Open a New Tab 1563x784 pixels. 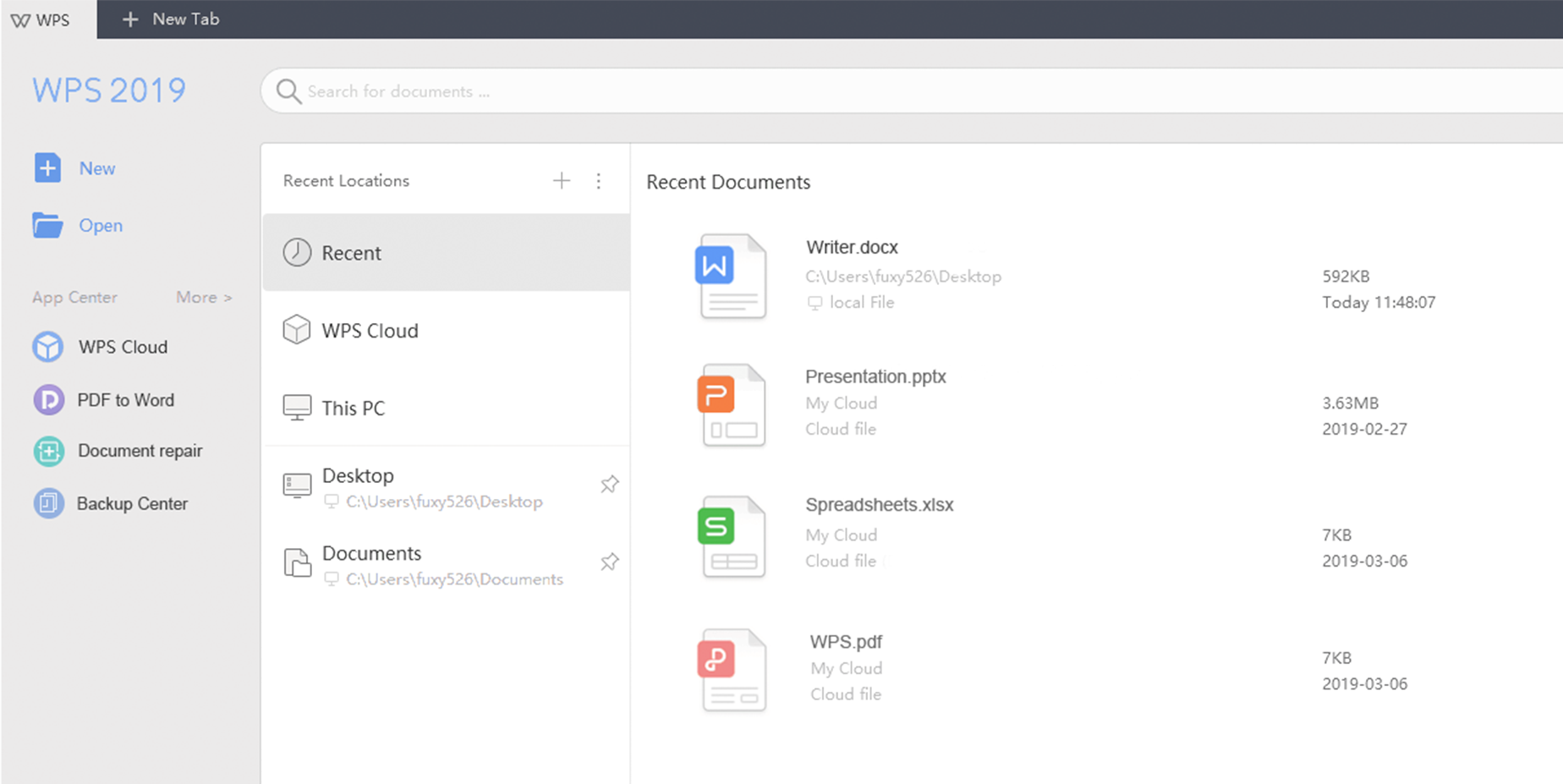click(x=172, y=19)
